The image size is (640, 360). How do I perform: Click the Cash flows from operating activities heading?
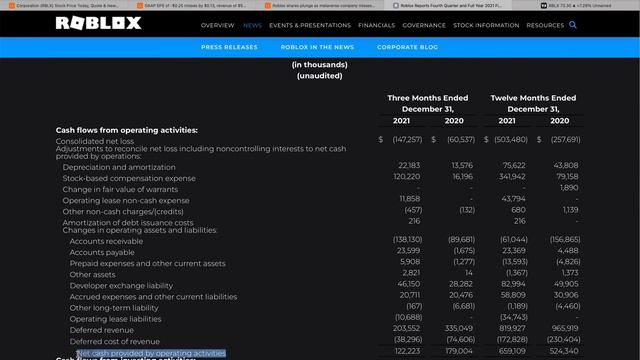pos(127,130)
